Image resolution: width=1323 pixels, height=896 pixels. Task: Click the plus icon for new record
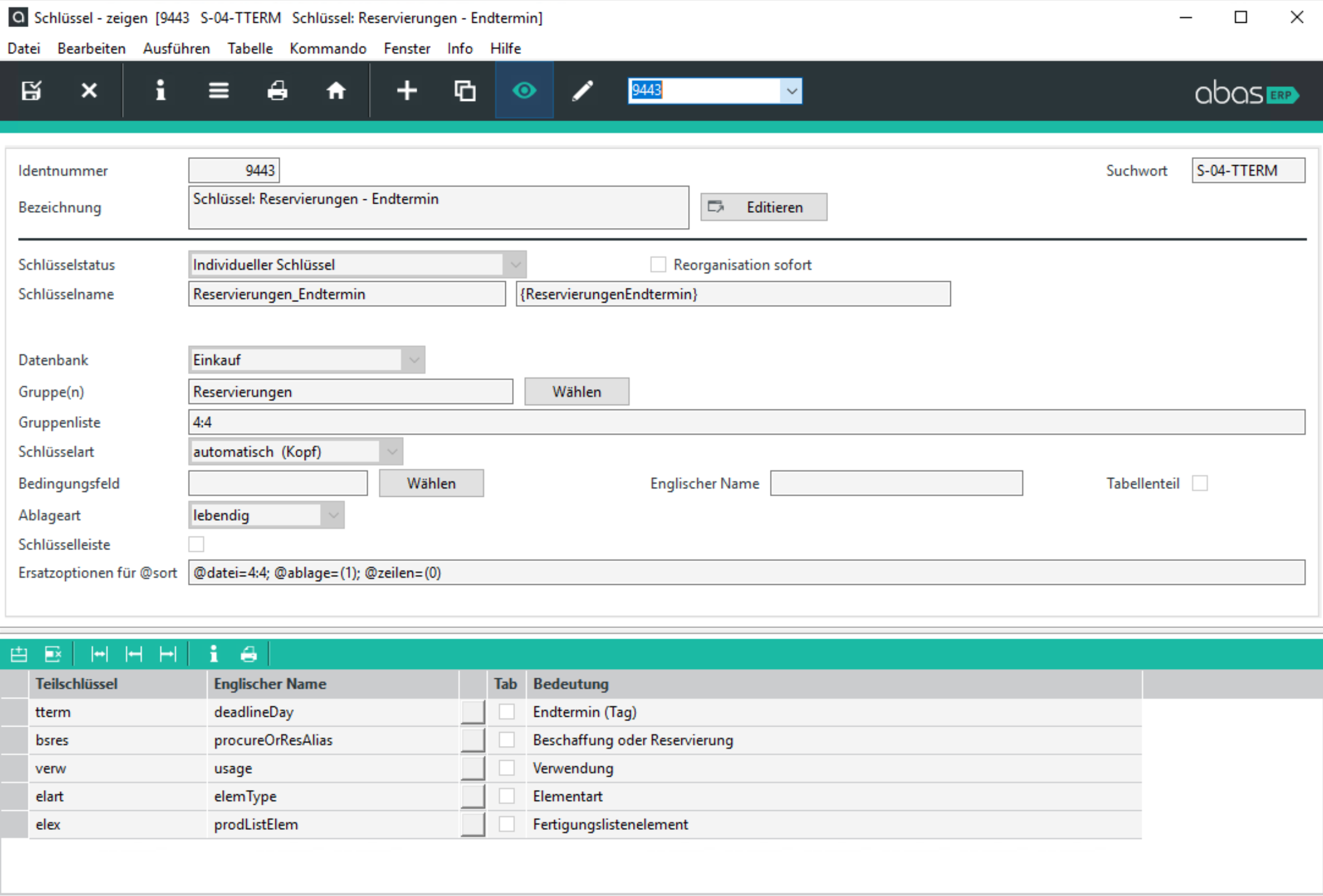(x=406, y=91)
